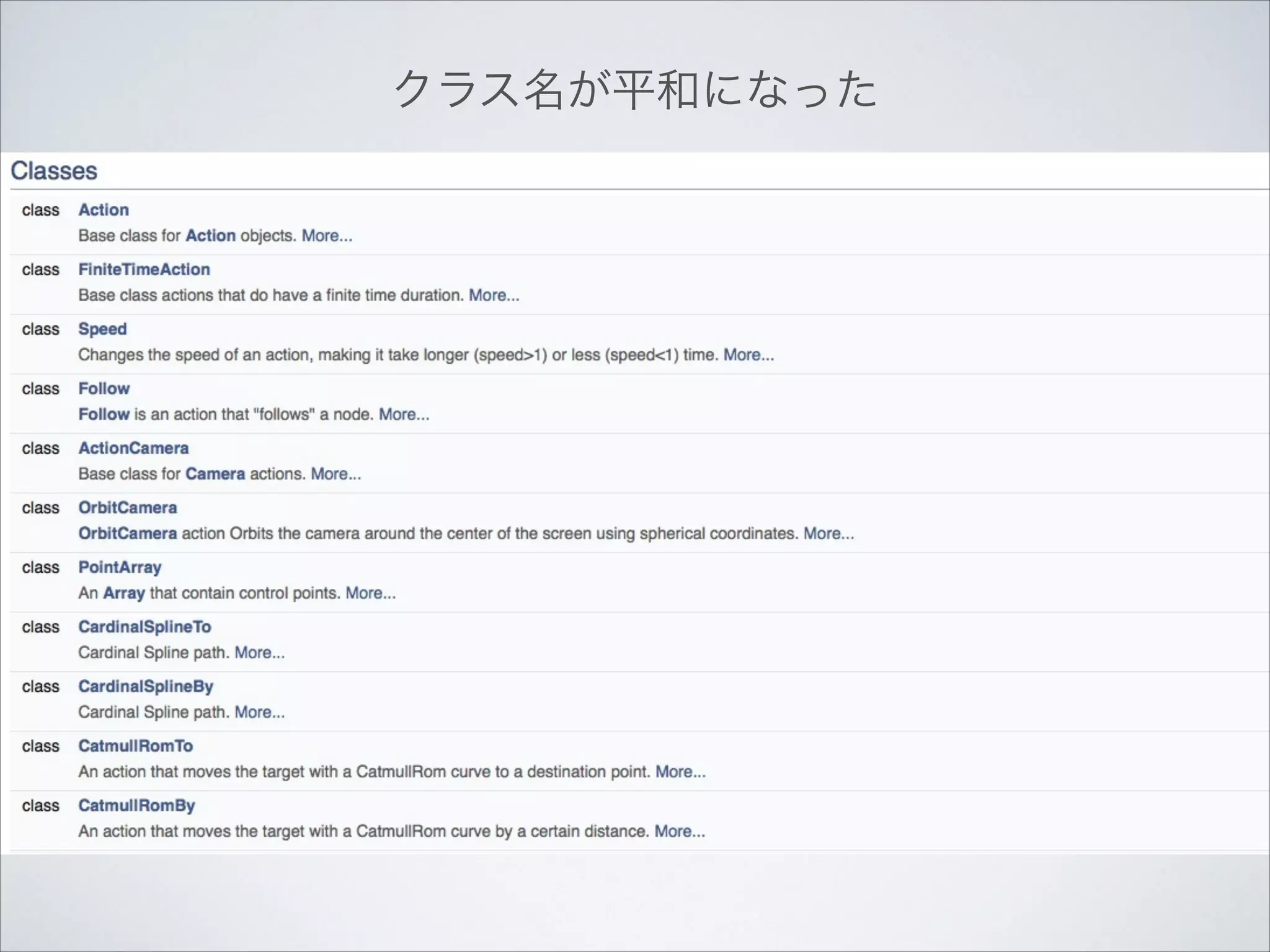
Task: Open the ActionCamera class link
Action: (133, 448)
